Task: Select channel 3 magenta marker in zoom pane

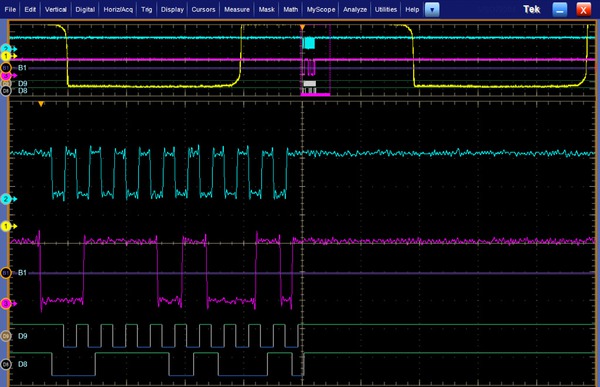Action: [x=6, y=304]
